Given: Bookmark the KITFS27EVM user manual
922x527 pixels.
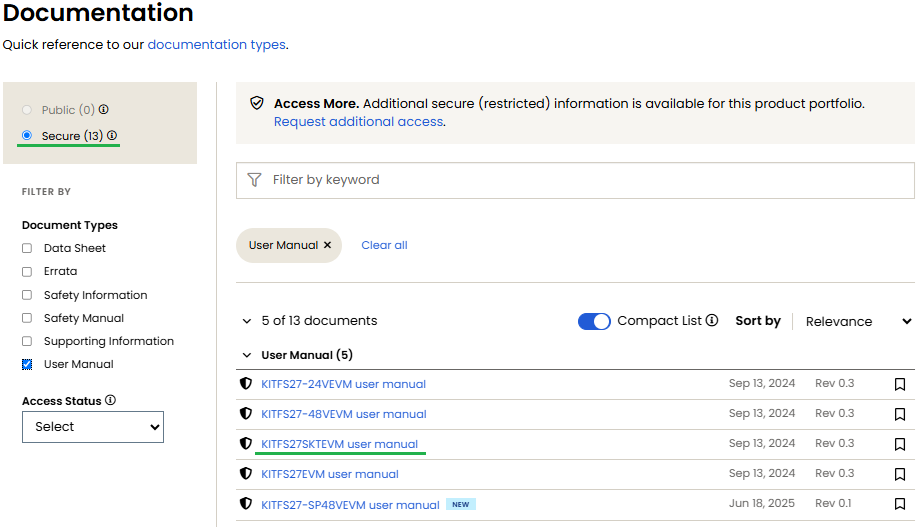Looking at the screenshot, I should pos(900,474).
